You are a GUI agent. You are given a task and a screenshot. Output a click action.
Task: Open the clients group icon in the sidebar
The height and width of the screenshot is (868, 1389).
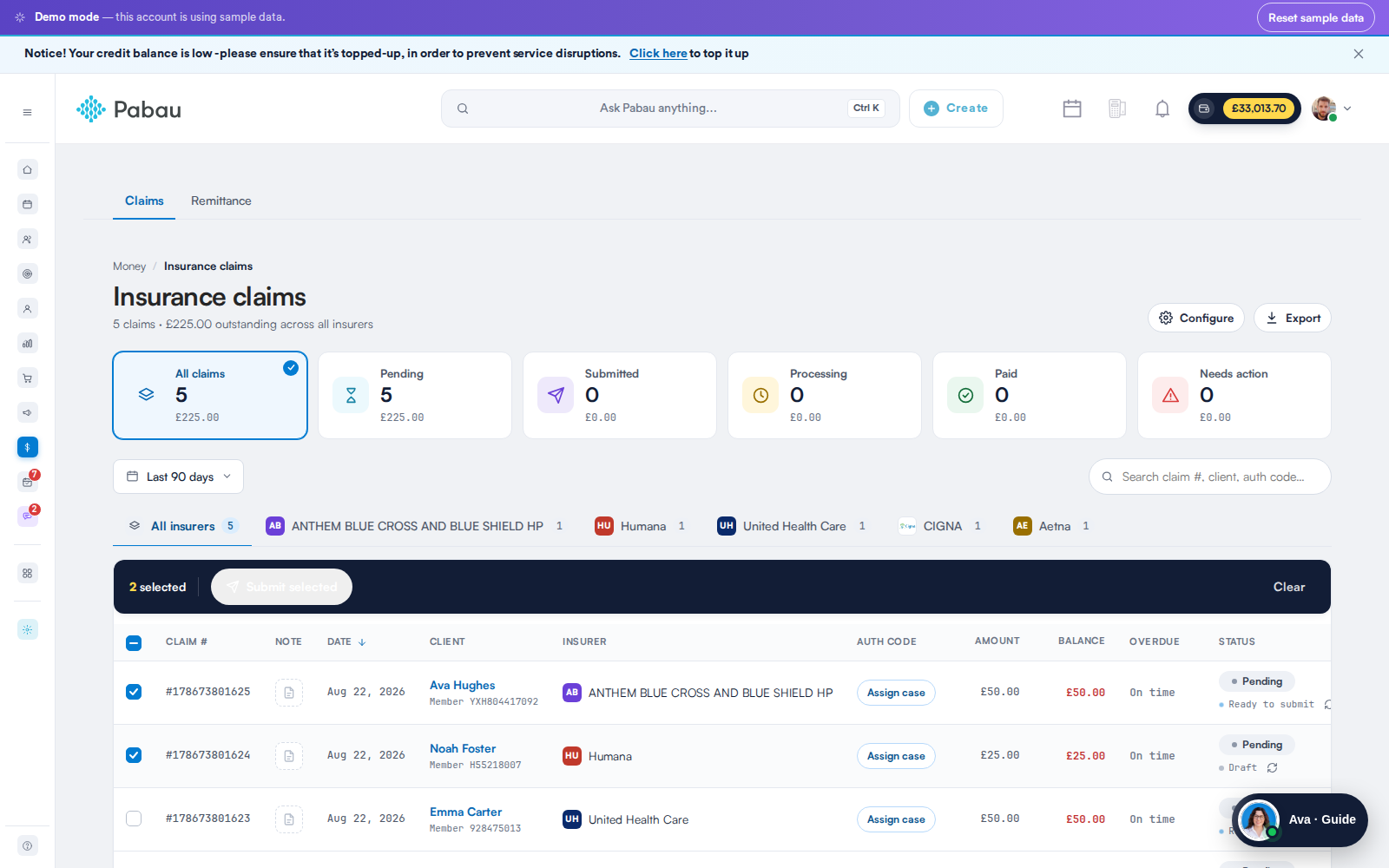(27, 239)
